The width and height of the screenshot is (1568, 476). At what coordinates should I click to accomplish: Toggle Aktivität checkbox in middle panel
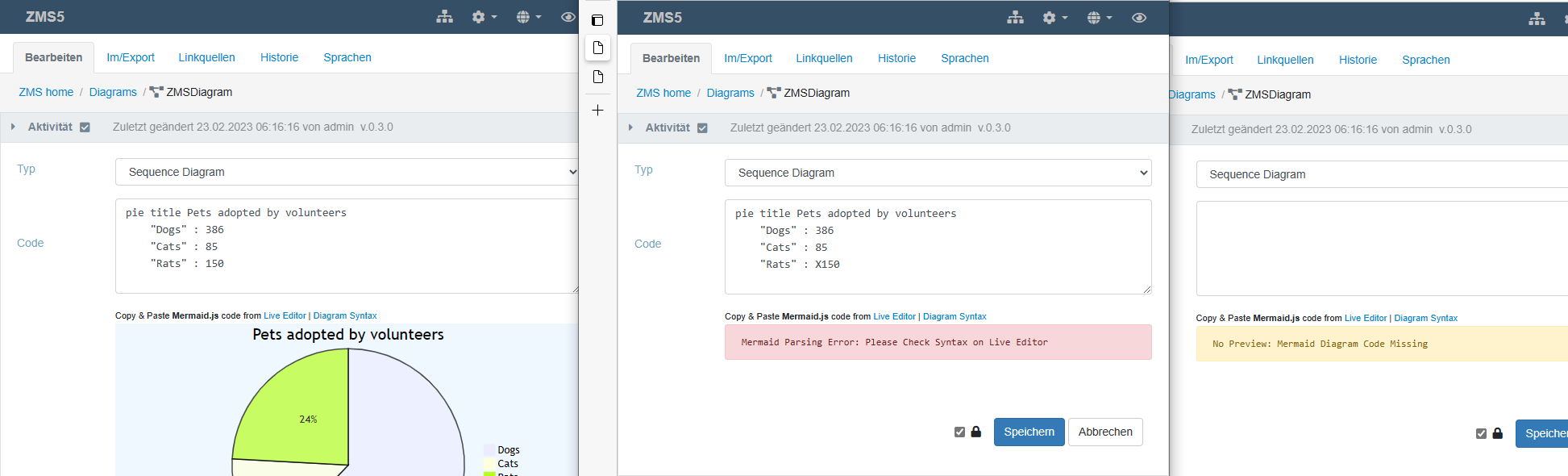702,128
